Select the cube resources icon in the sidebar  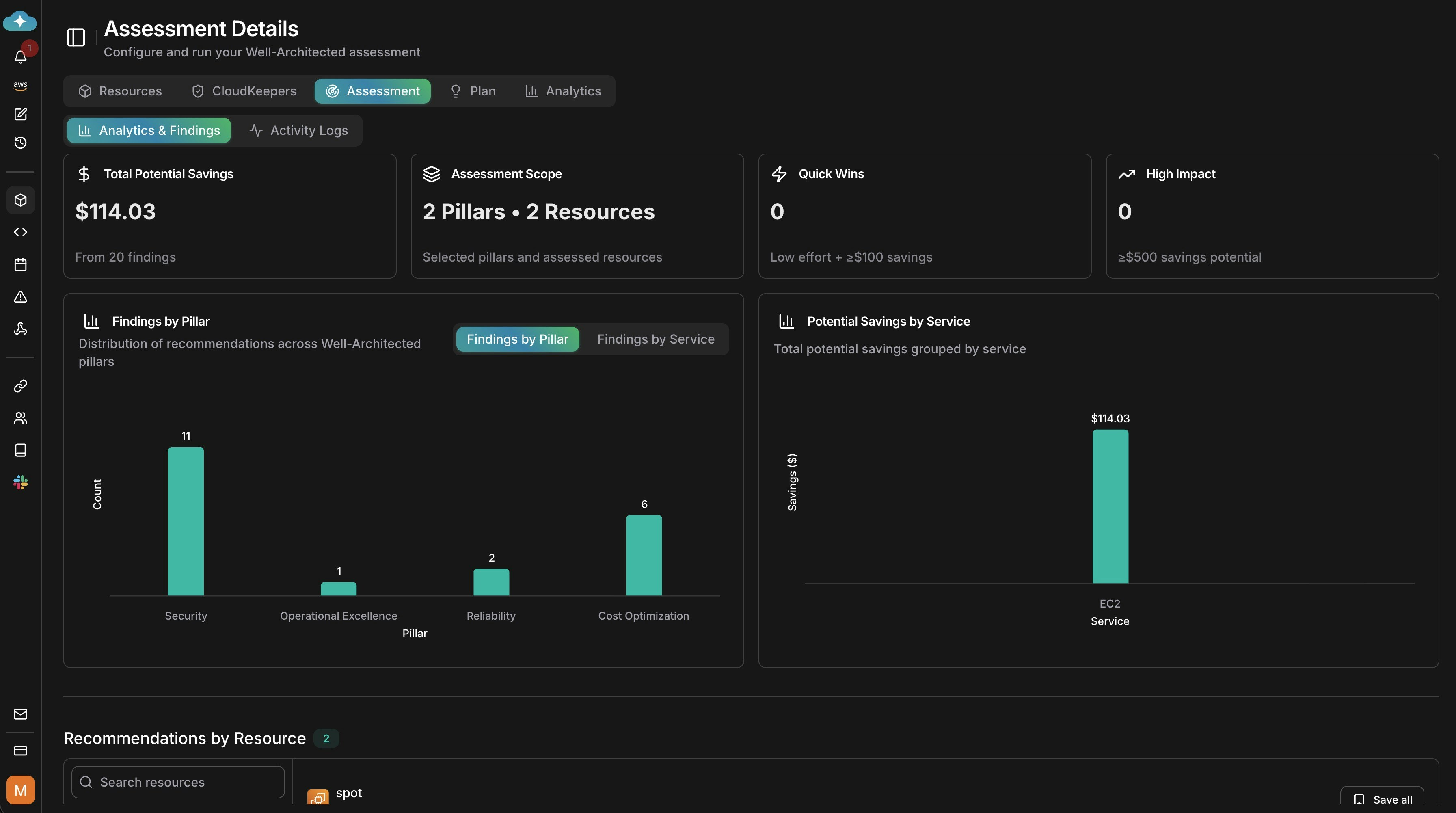click(20, 200)
